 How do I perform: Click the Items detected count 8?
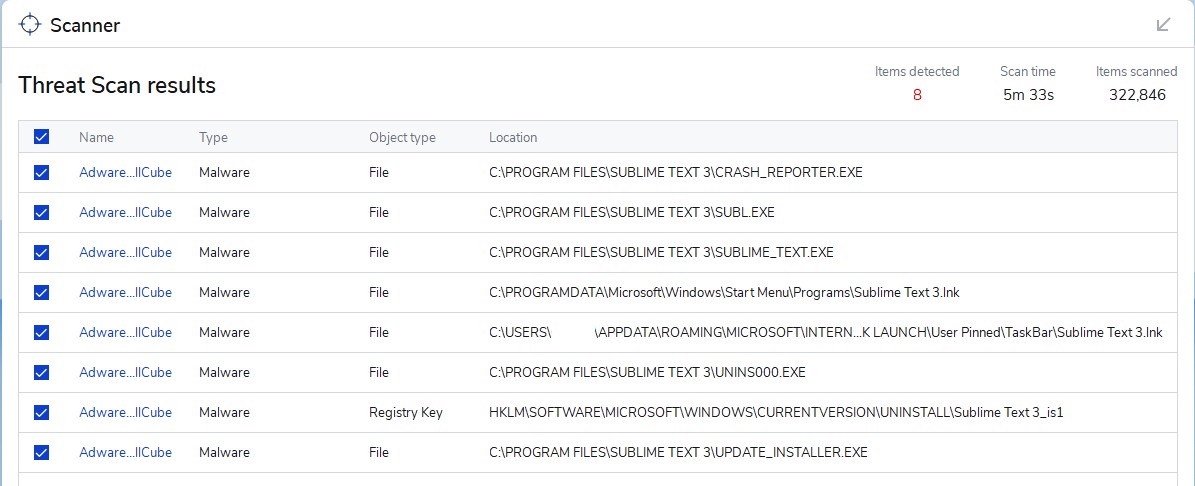(x=917, y=95)
